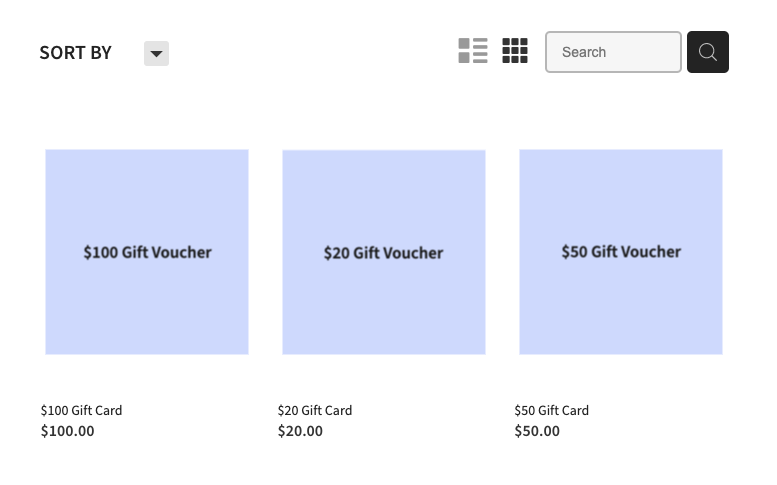777x485 pixels.
Task: Click the top-left square of list view icon
Action: point(464,44)
